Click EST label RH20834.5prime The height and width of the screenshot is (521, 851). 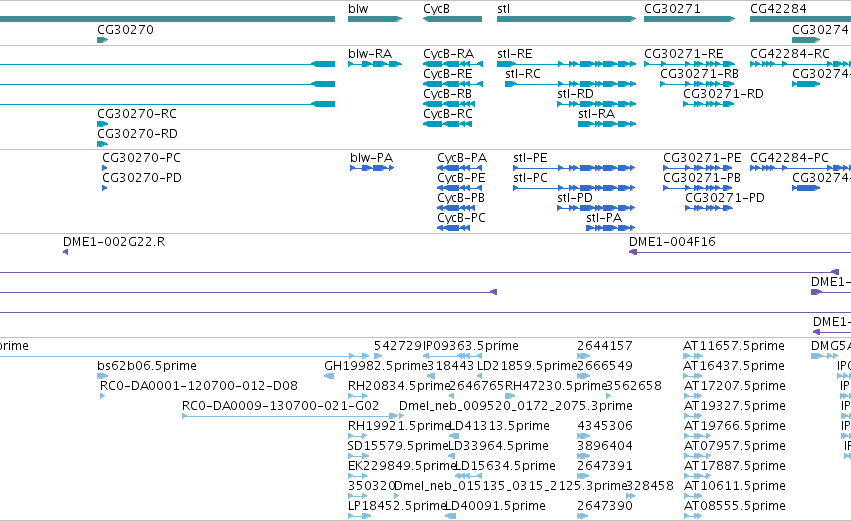[x=399, y=386]
